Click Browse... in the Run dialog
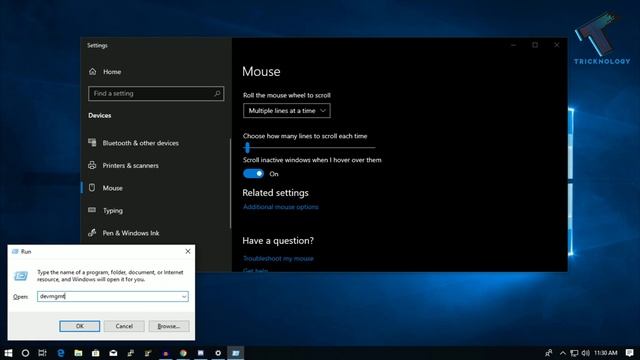 pos(169,326)
